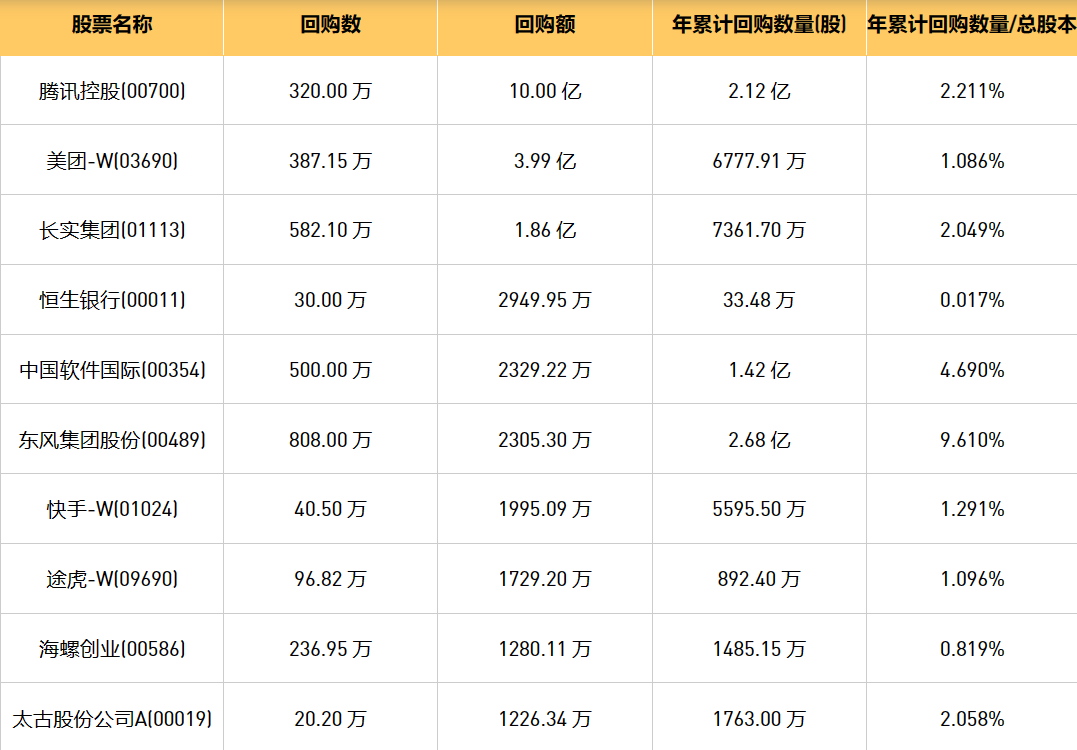Click the 年累计回购数量(股) column header

760,26
